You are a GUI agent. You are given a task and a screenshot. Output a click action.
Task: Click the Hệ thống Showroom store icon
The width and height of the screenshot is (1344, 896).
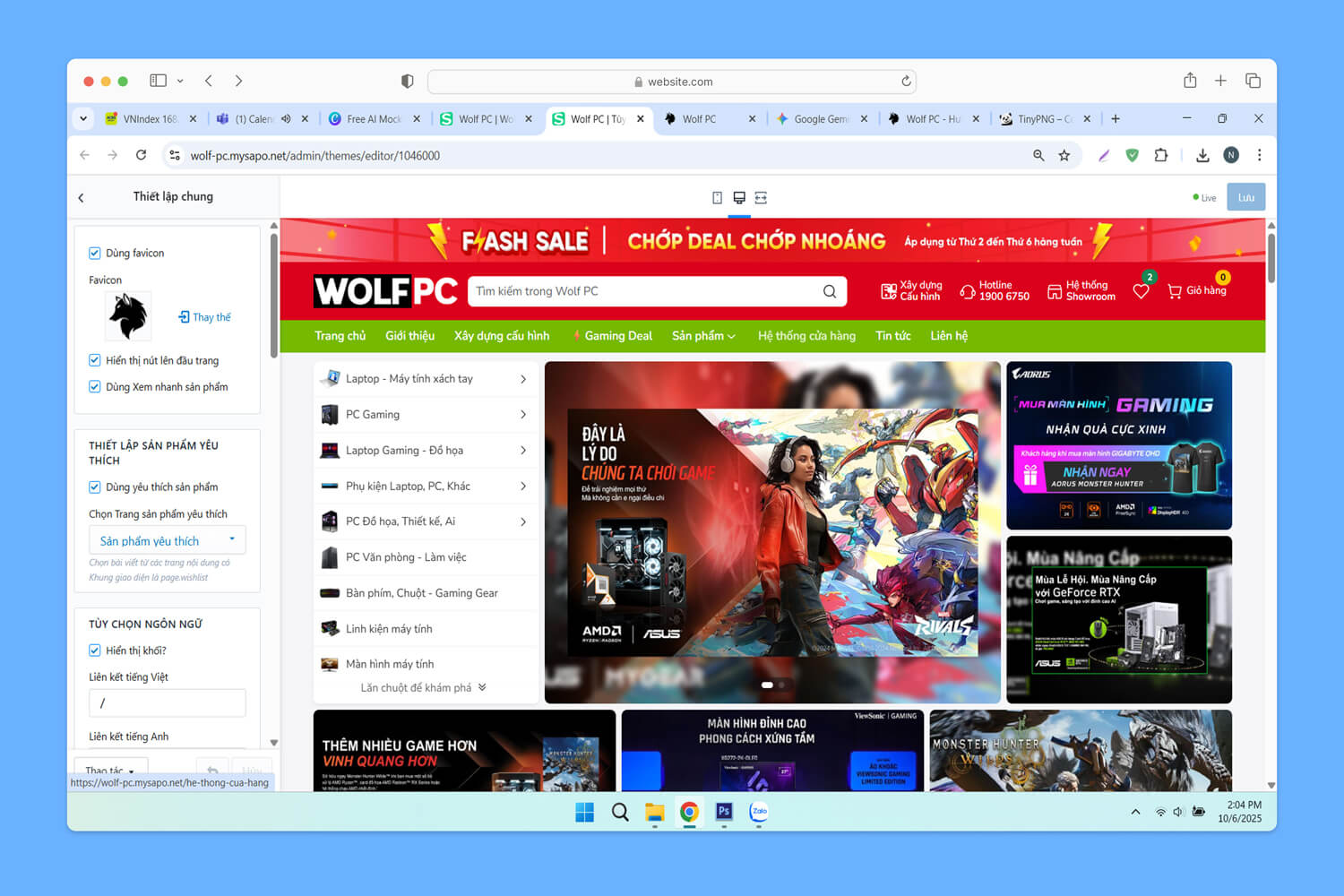(1055, 291)
